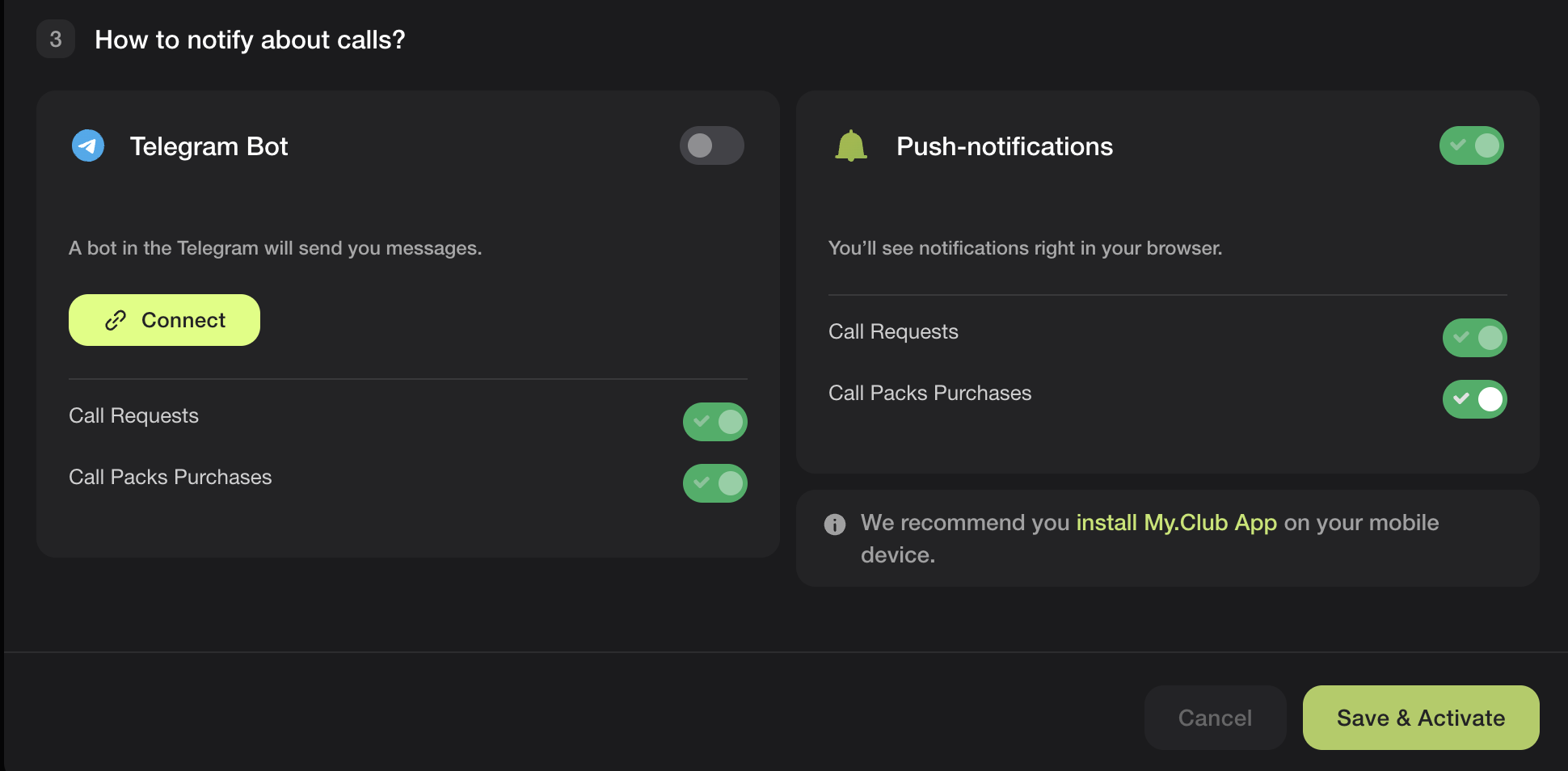The image size is (1568, 771).
Task: Click the Telegram paper-plane icon
Action: 88,146
